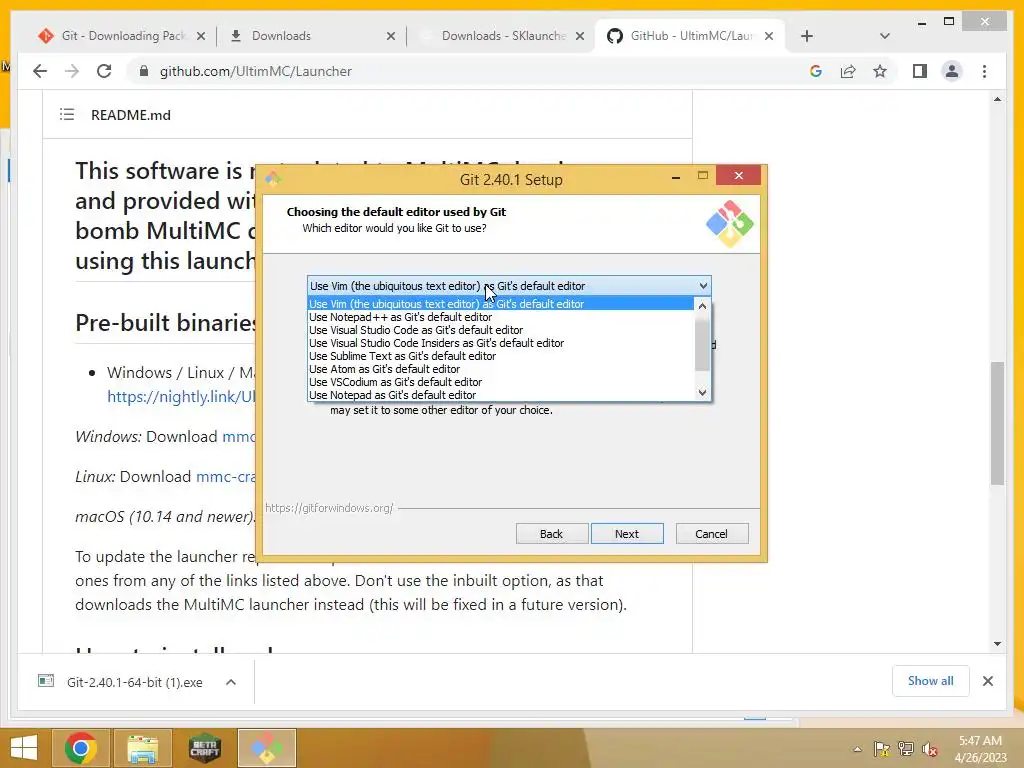Click the Google search icon in address bar

[x=816, y=71]
